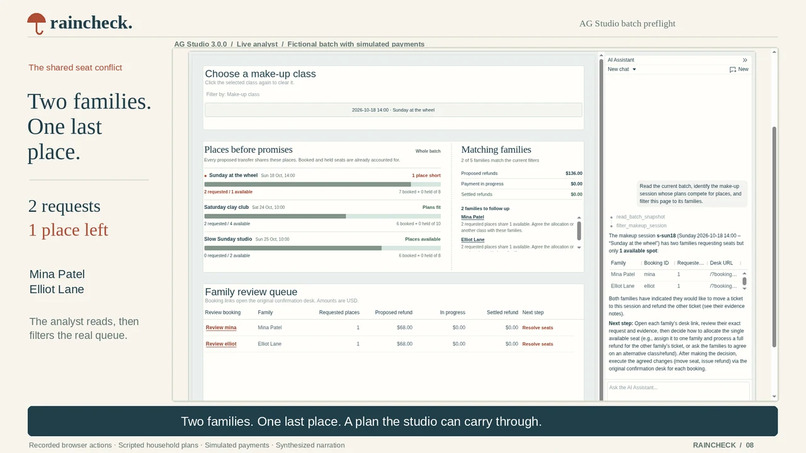Viewport: 806px width, 453px height.
Task: Click the Requested places column header
Action: 339,313
